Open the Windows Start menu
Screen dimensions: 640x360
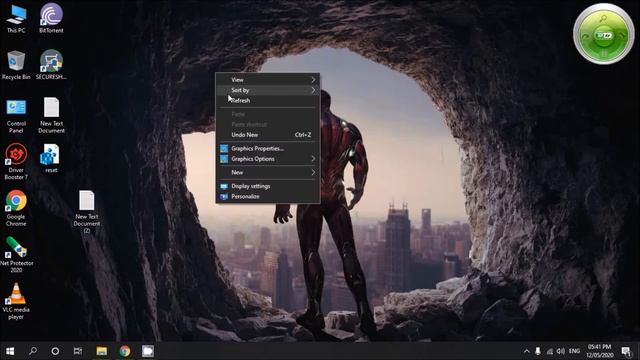coord(10,351)
